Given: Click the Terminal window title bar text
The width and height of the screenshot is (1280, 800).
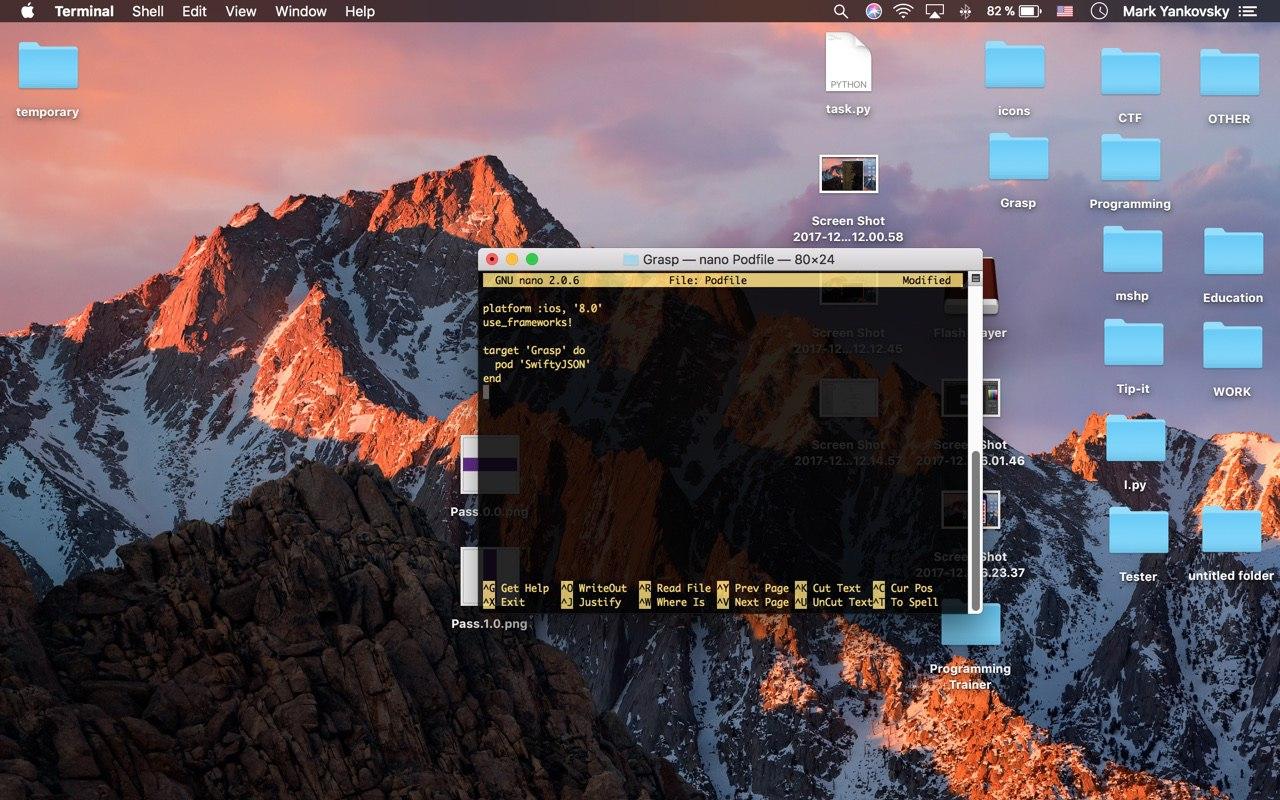Looking at the screenshot, I should pyautogui.click(x=738, y=260).
